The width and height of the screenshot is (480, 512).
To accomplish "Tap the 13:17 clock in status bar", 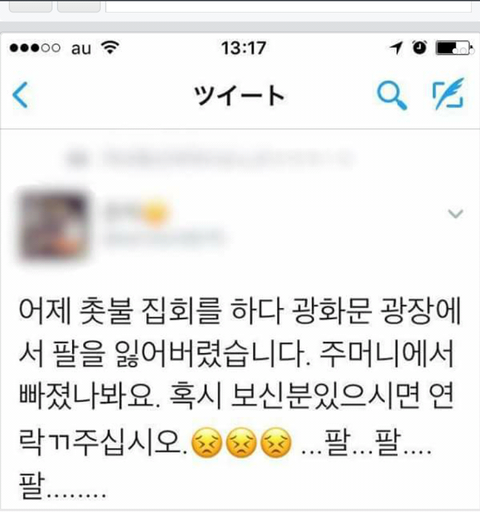I will pos(244,48).
